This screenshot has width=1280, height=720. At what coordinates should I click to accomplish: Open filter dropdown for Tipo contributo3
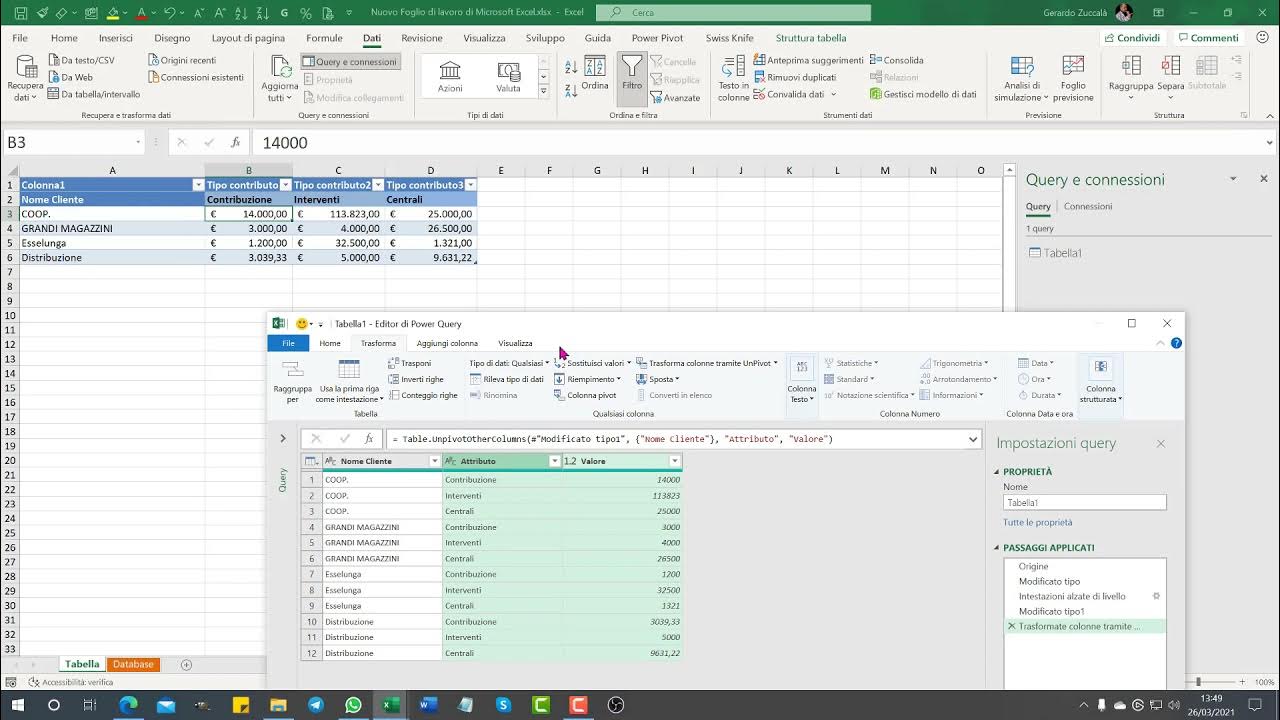tap(470, 185)
